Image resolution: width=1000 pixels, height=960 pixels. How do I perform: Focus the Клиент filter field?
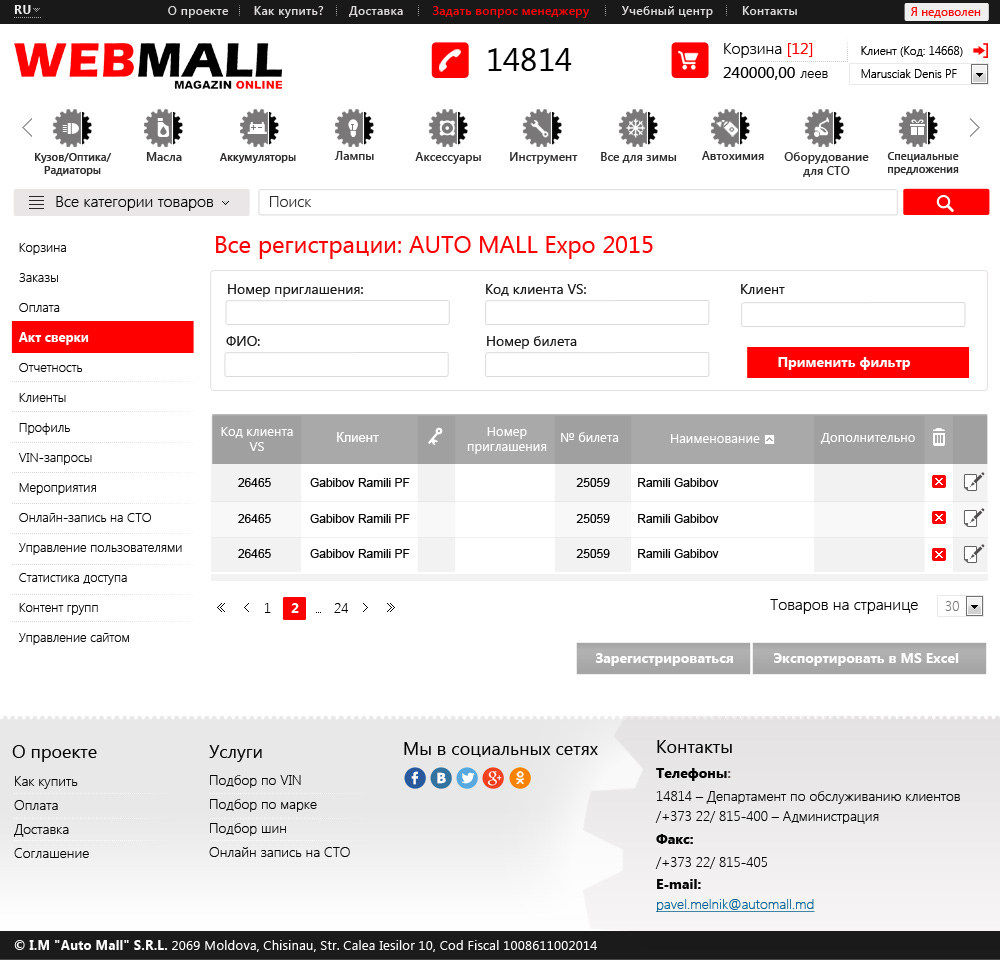853,314
